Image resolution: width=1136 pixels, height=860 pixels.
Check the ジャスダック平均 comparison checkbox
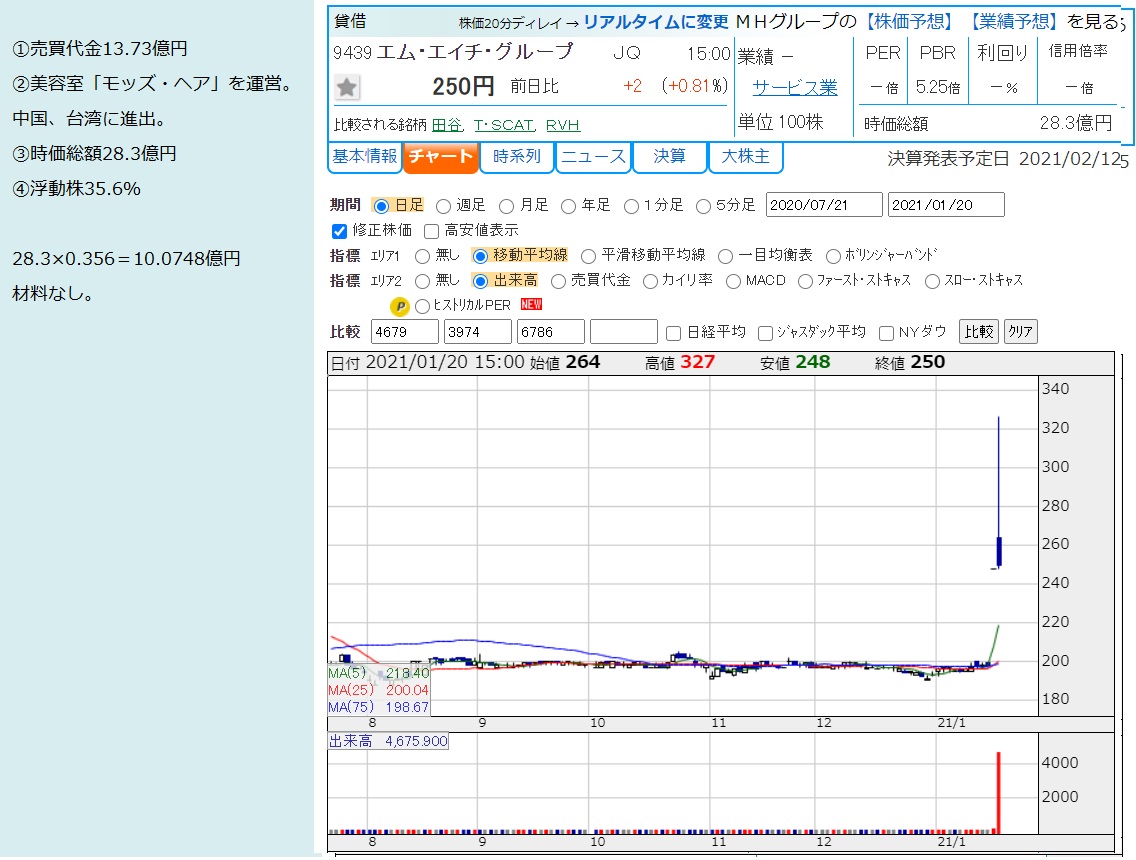coord(765,333)
